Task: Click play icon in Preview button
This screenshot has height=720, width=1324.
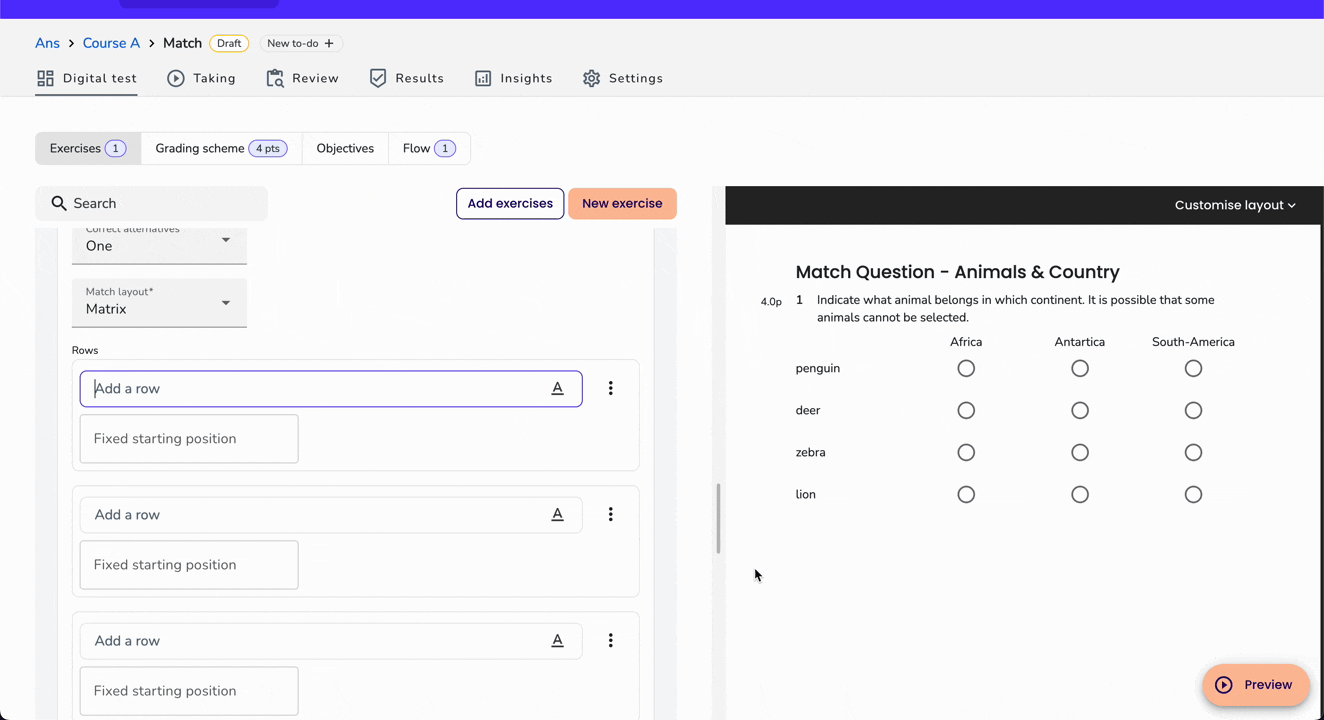Action: (1224, 685)
